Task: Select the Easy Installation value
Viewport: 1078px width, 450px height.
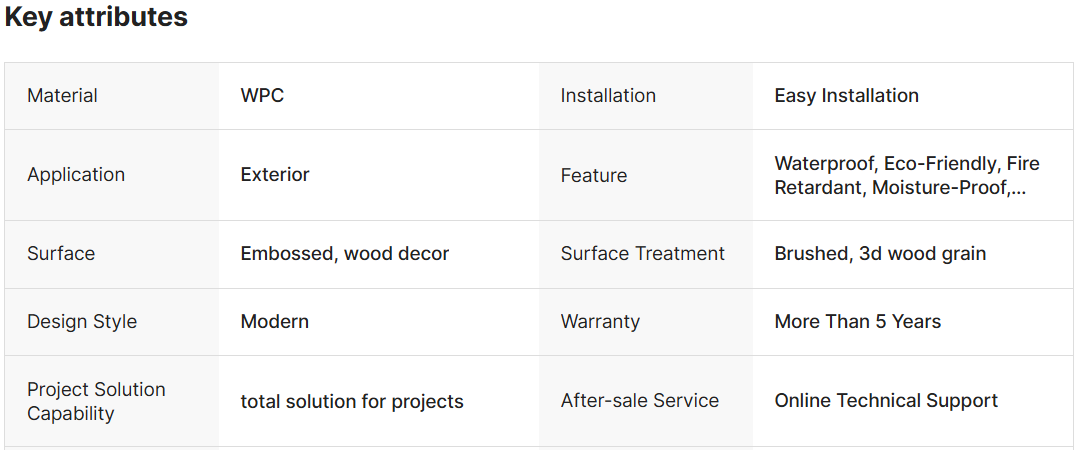Action: [x=846, y=96]
